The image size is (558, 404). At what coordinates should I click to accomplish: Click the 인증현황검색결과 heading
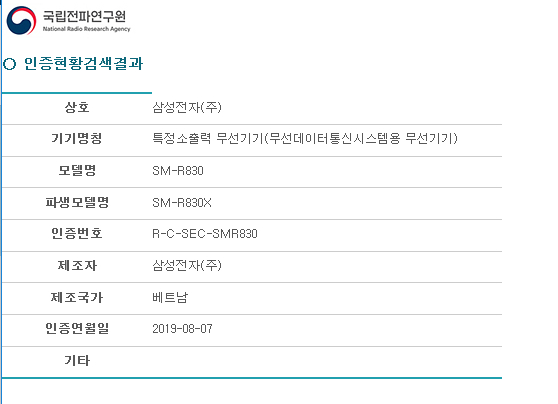click(x=83, y=63)
